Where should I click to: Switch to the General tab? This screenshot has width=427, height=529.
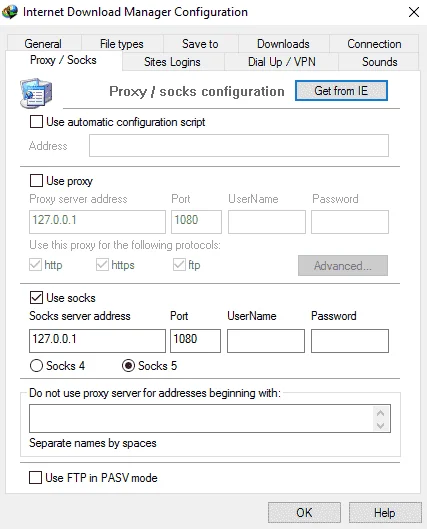[x=43, y=44]
